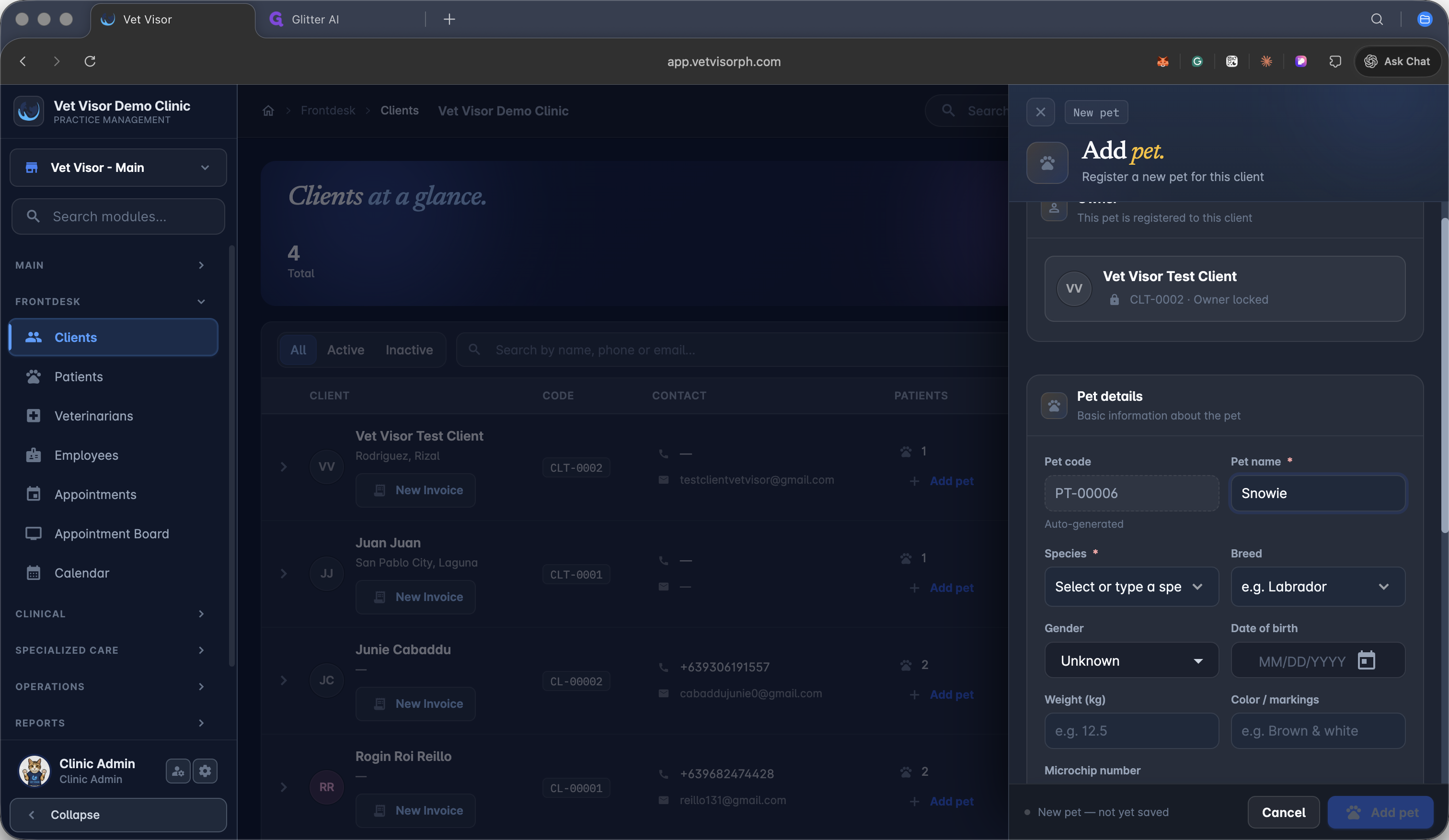Click the Weight (kg) input field

(1131, 731)
